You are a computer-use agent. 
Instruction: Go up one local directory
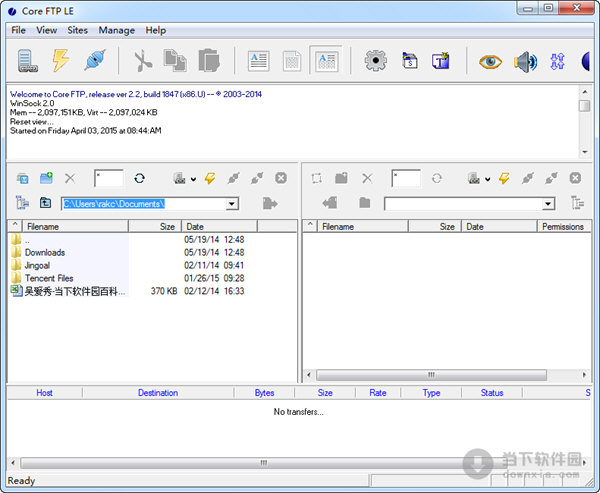46,202
